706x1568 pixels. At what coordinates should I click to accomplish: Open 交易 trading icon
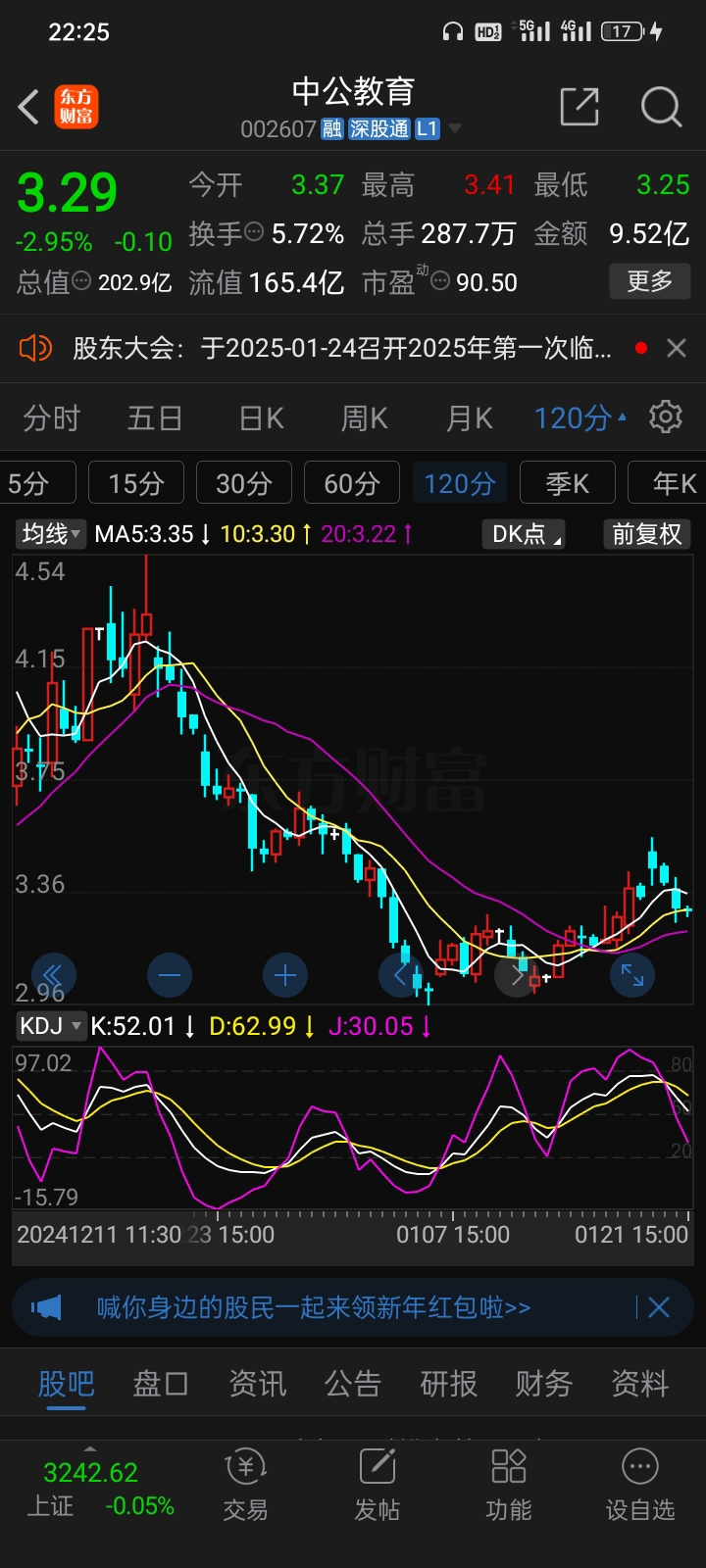coord(245,1486)
